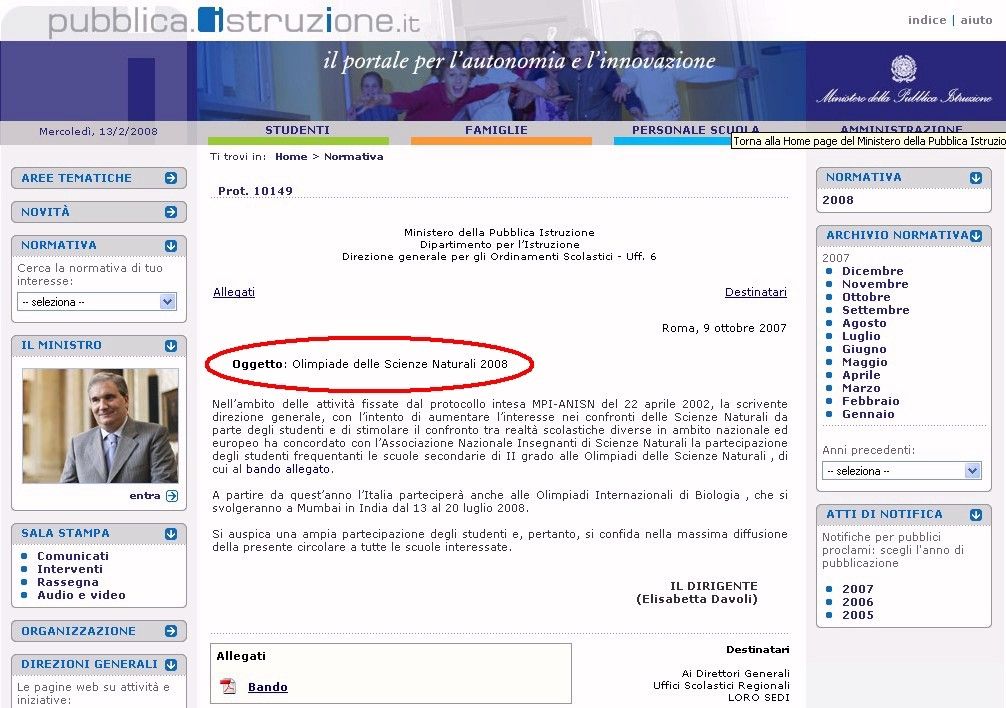Jump to the Allegati anchor link
Image resolution: width=1006 pixels, height=708 pixels.
click(x=234, y=292)
